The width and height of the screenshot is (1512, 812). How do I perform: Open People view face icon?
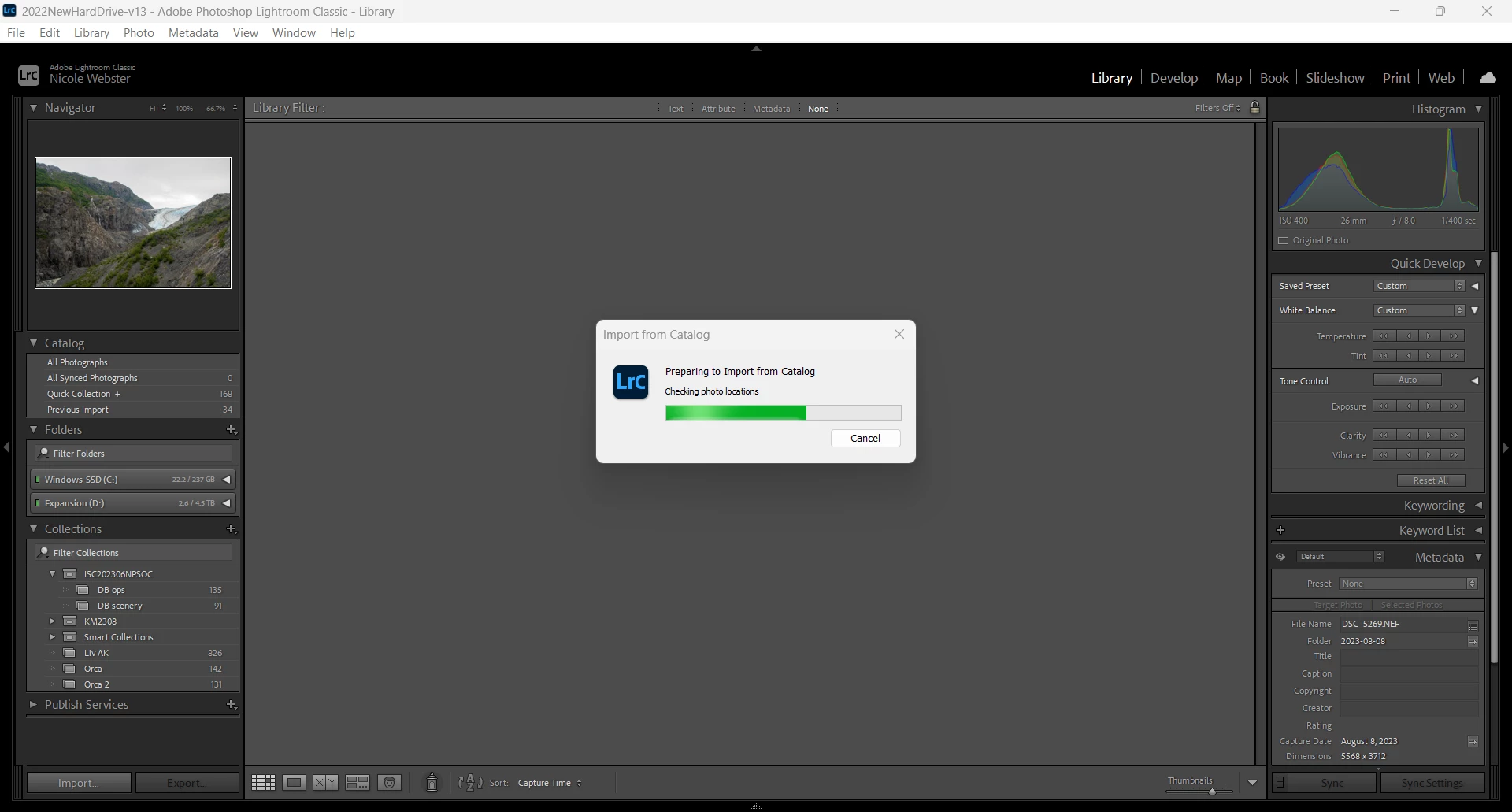pos(390,782)
